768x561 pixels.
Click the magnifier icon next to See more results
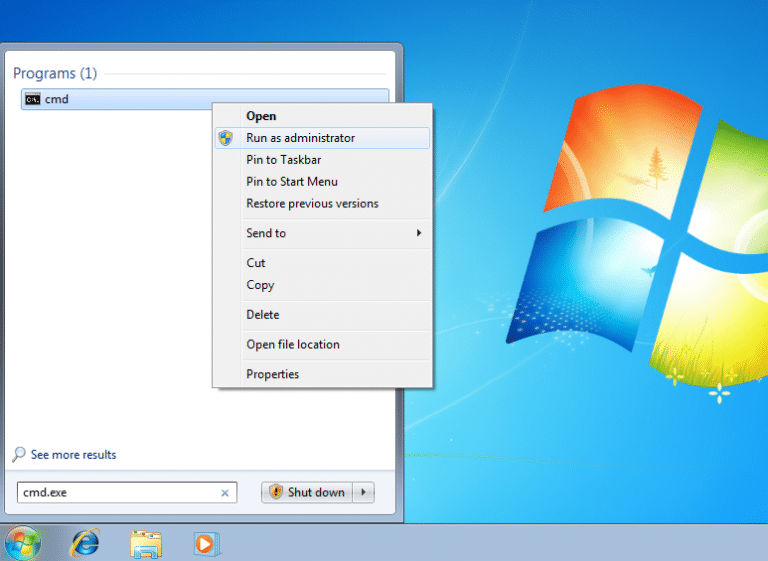[19, 455]
